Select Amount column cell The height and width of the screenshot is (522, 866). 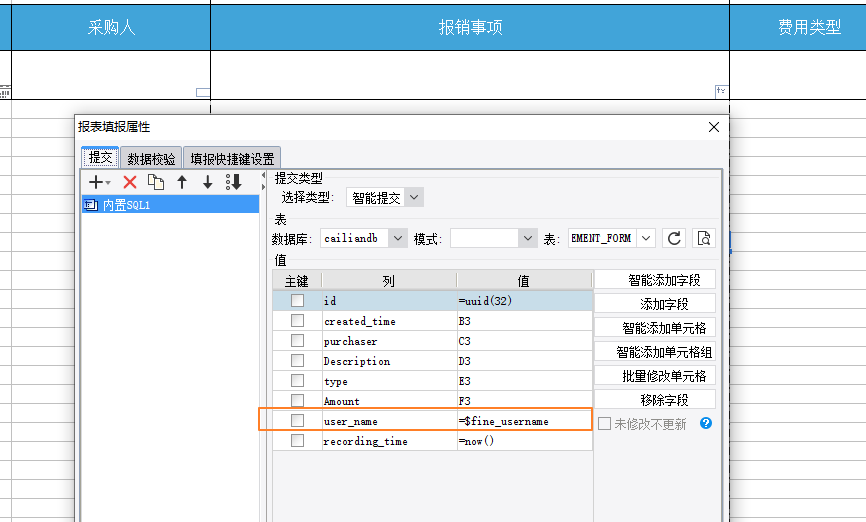click(x=389, y=401)
